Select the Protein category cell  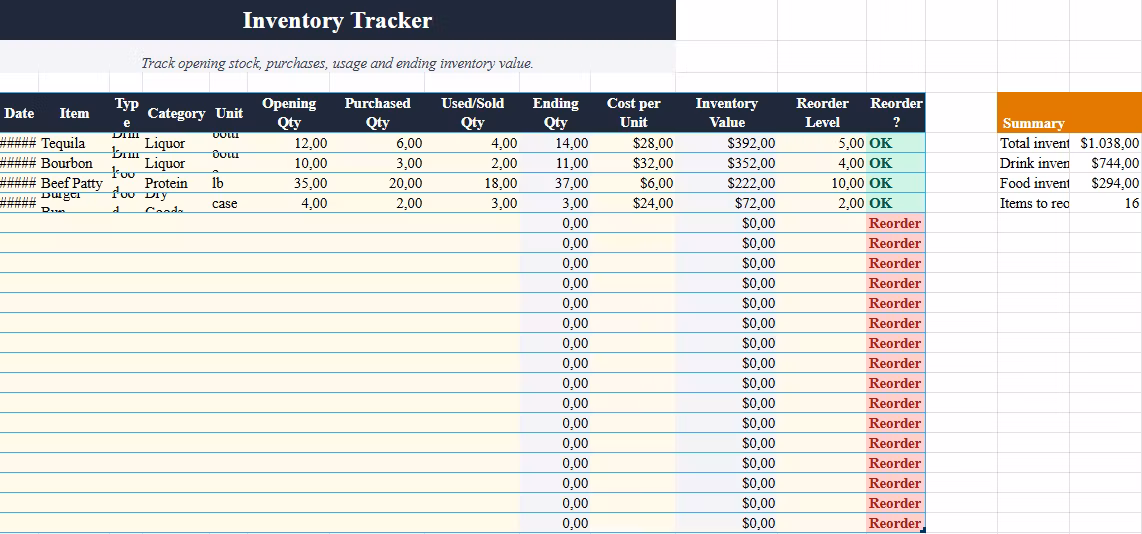click(176, 183)
